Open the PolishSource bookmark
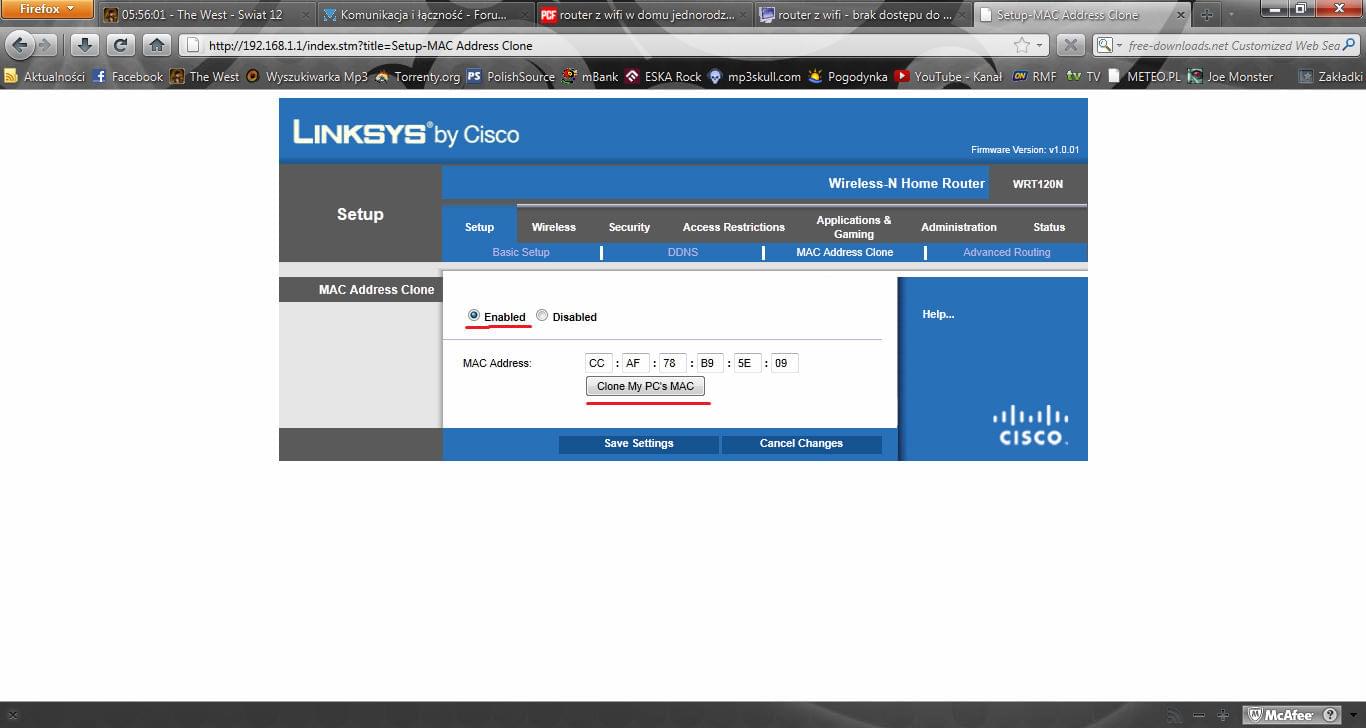1366x728 pixels. 510,76
